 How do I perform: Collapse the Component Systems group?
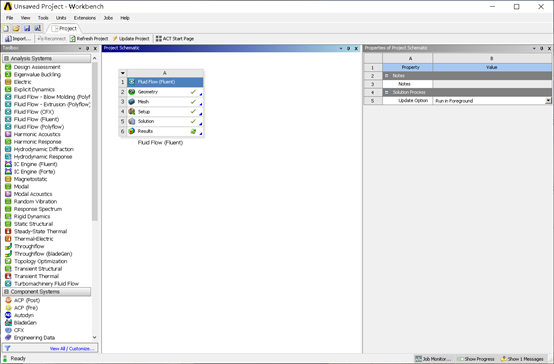[x=6, y=292]
